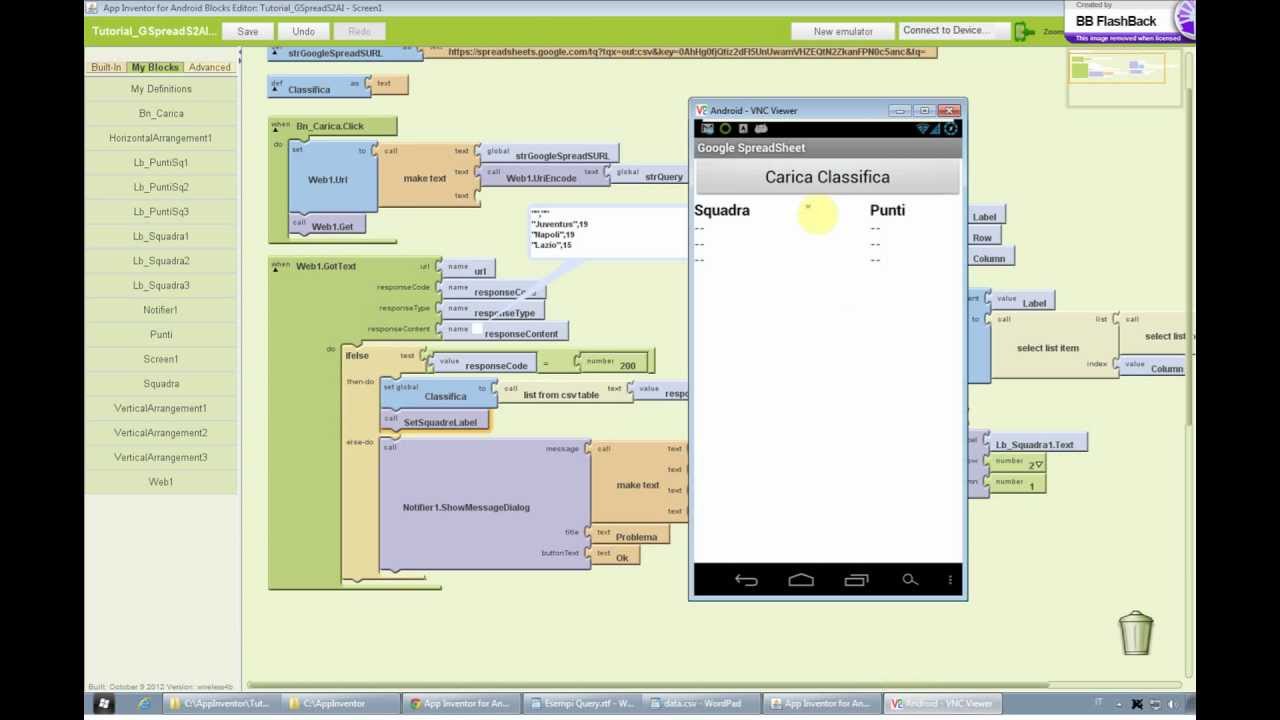
Task: Select the Web1.Get call block
Action: [x=328, y=226]
